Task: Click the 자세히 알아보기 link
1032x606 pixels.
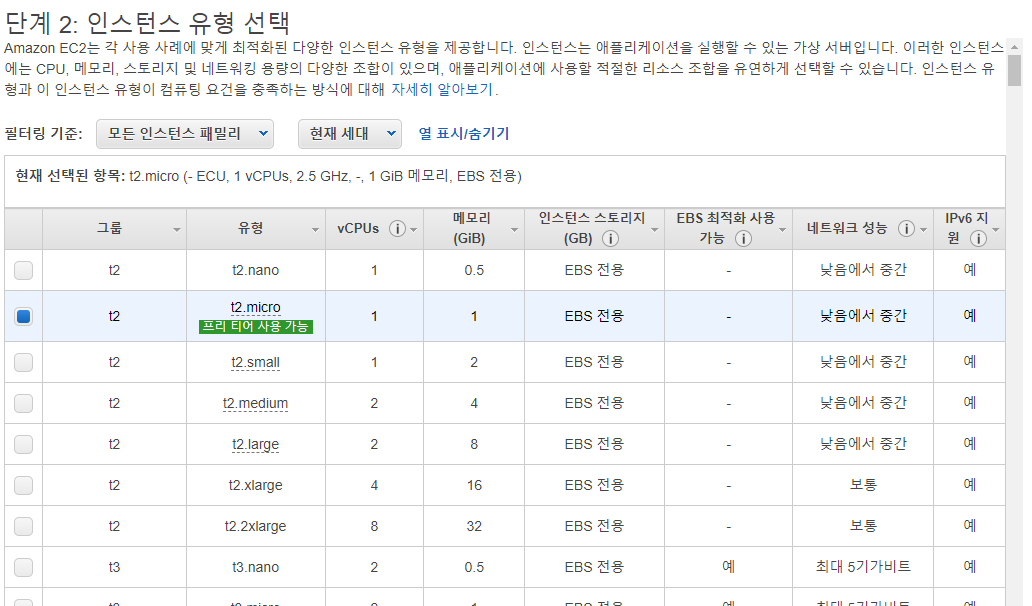Action: (x=442, y=89)
